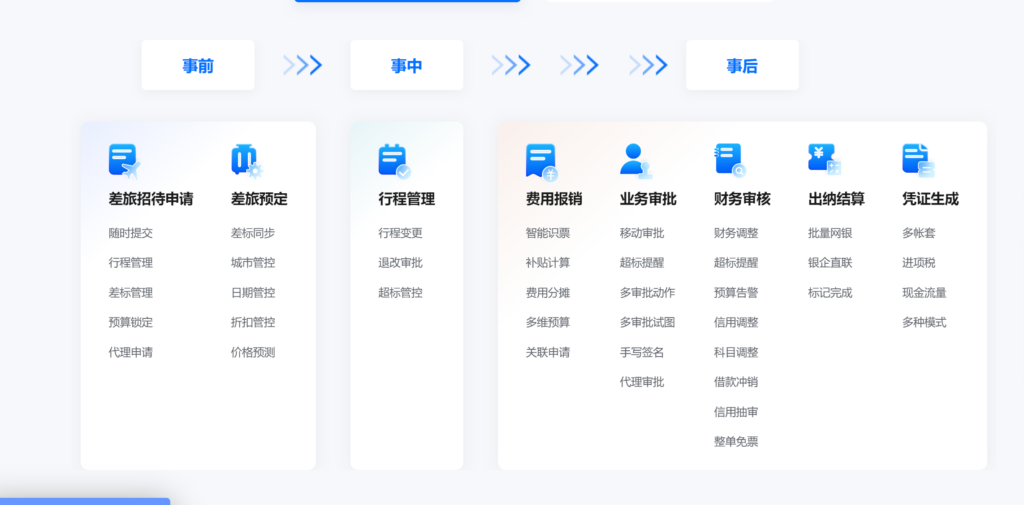The height and width of the screenshot is (505, 1024).
Task: Click the 行程管理 calendar check icon
Action: click(x=394, y=160)
